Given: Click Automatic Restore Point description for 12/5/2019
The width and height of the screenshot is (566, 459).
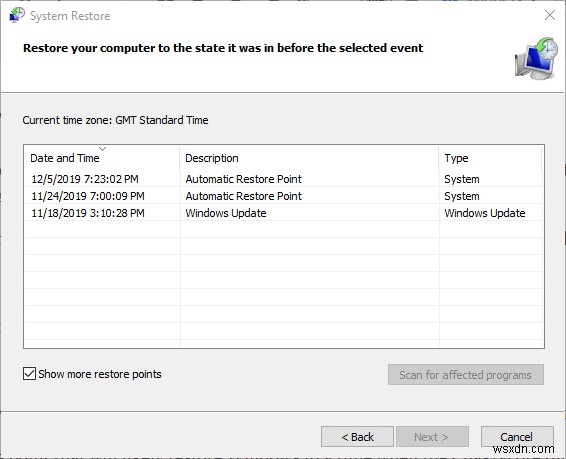Looking at the screenshot, I should coord(243,179).
